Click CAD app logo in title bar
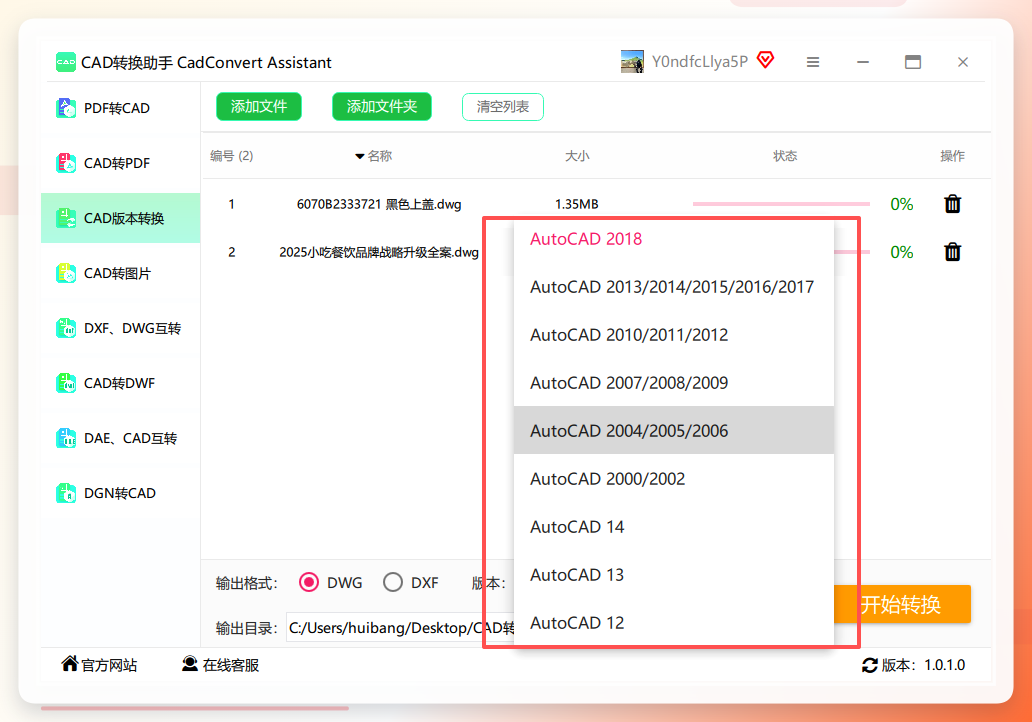This screenshot has width=1032, height=722. pyautogui.click(x=66, y=62)
